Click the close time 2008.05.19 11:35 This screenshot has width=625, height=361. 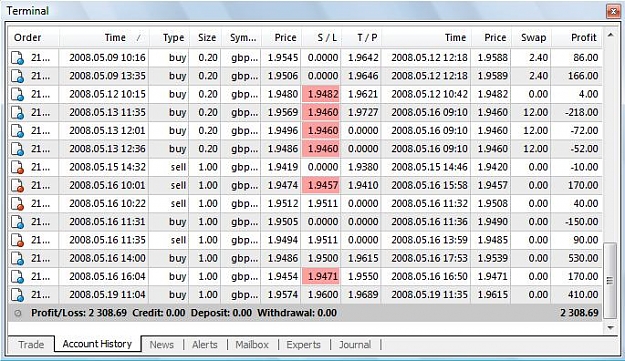[429, 295]
